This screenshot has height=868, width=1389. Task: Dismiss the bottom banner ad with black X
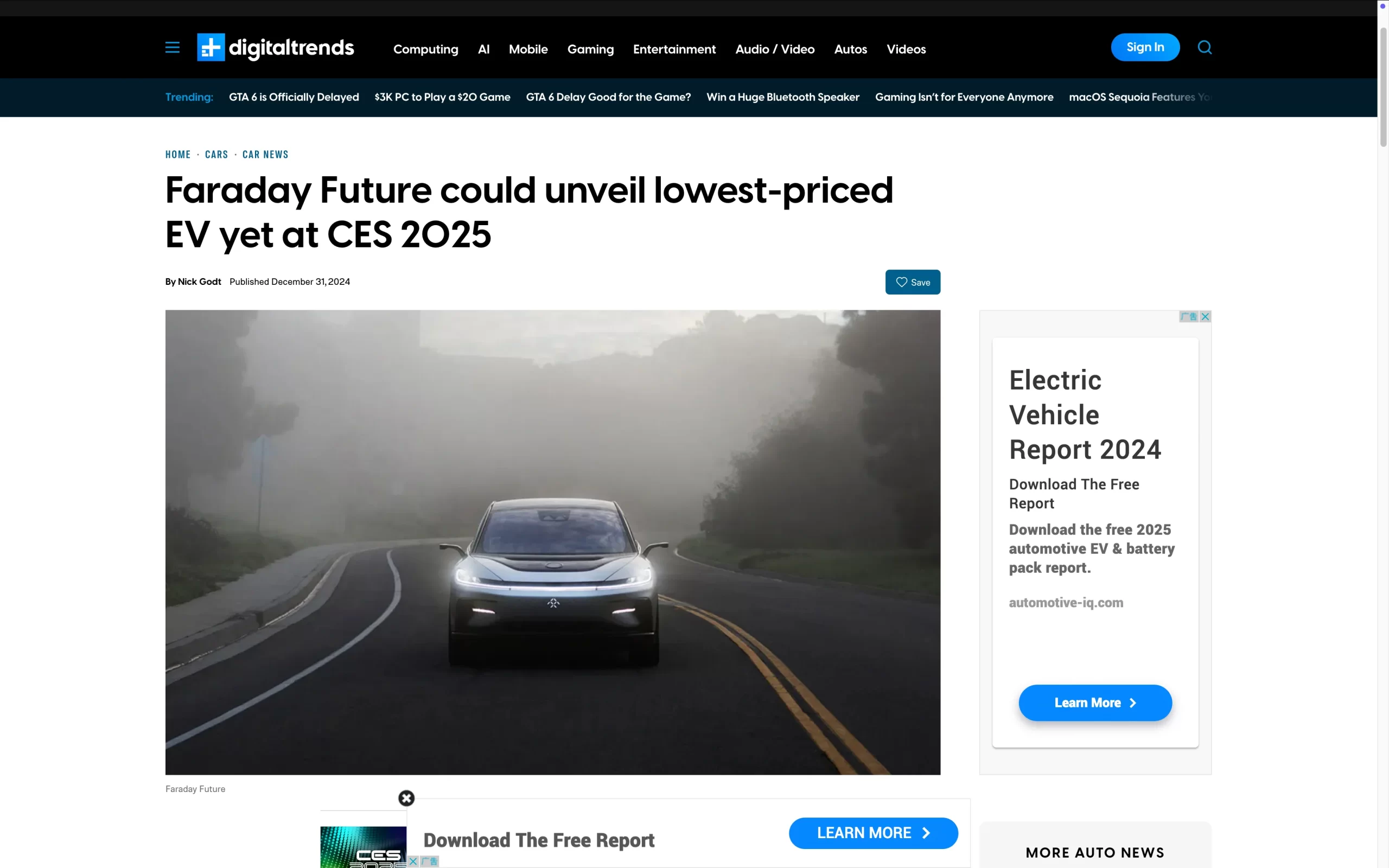(x=406, y=798)
